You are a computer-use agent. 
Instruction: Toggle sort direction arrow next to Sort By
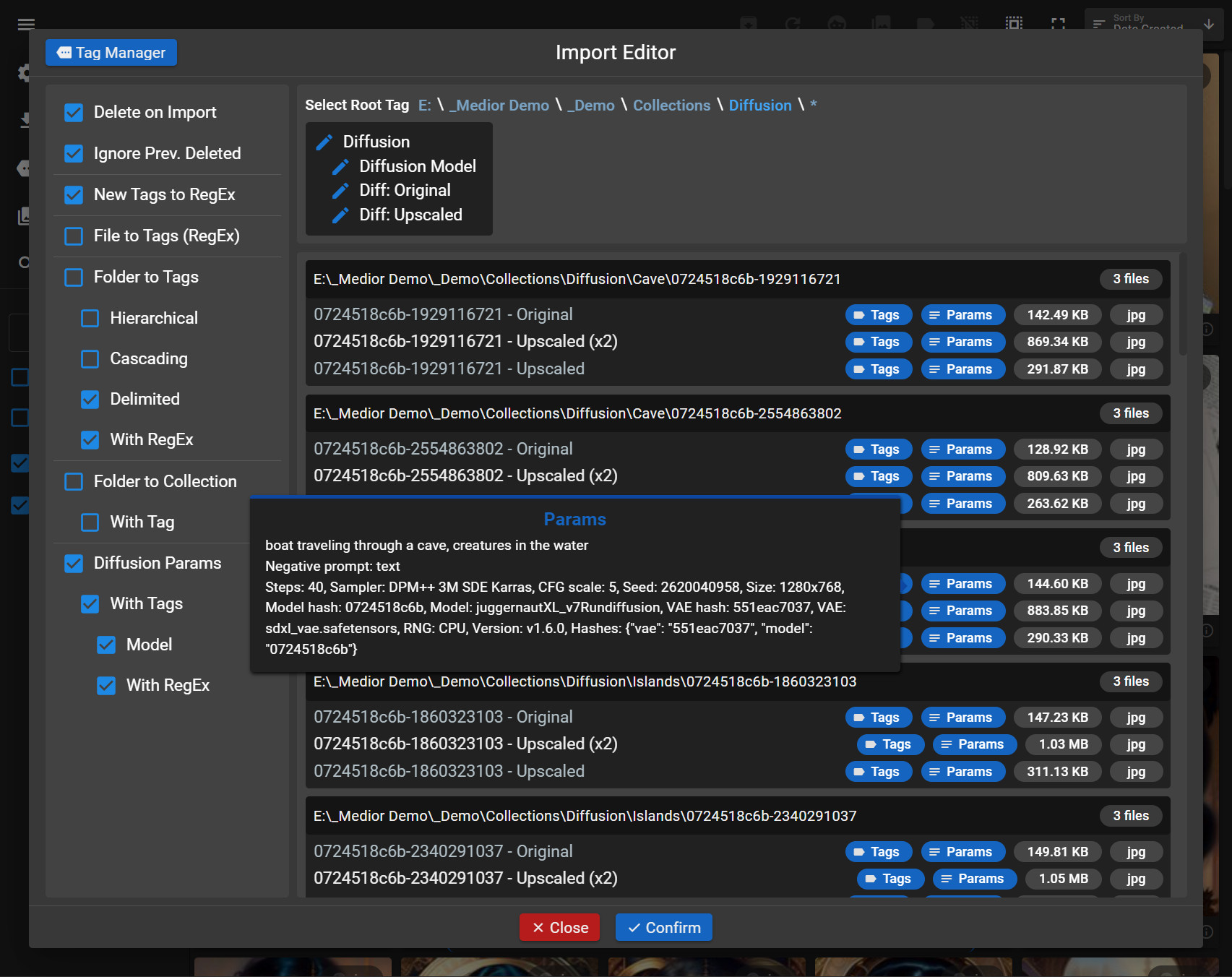point(1209,24)
